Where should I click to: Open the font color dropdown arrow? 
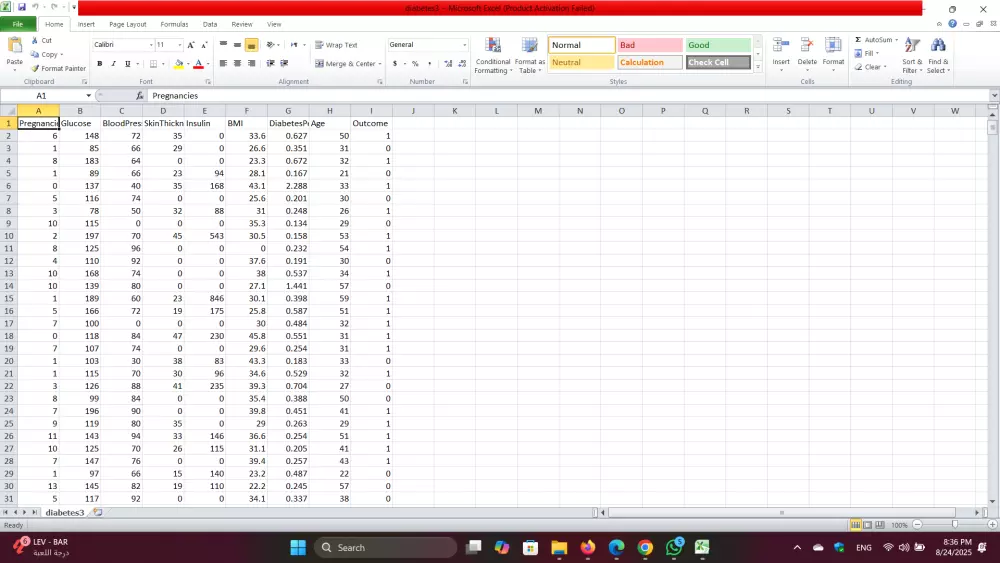(208, 64)
